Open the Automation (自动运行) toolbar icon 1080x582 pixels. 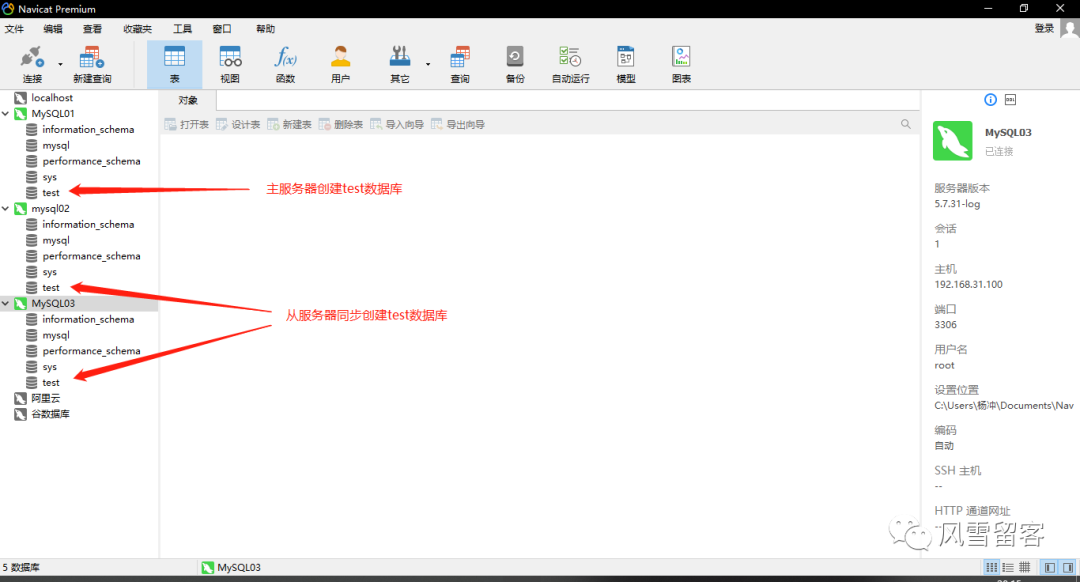point(570,65)
